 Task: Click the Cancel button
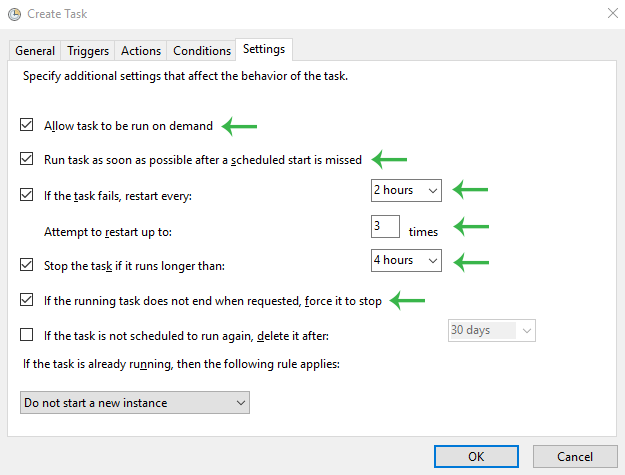(575, 457)
